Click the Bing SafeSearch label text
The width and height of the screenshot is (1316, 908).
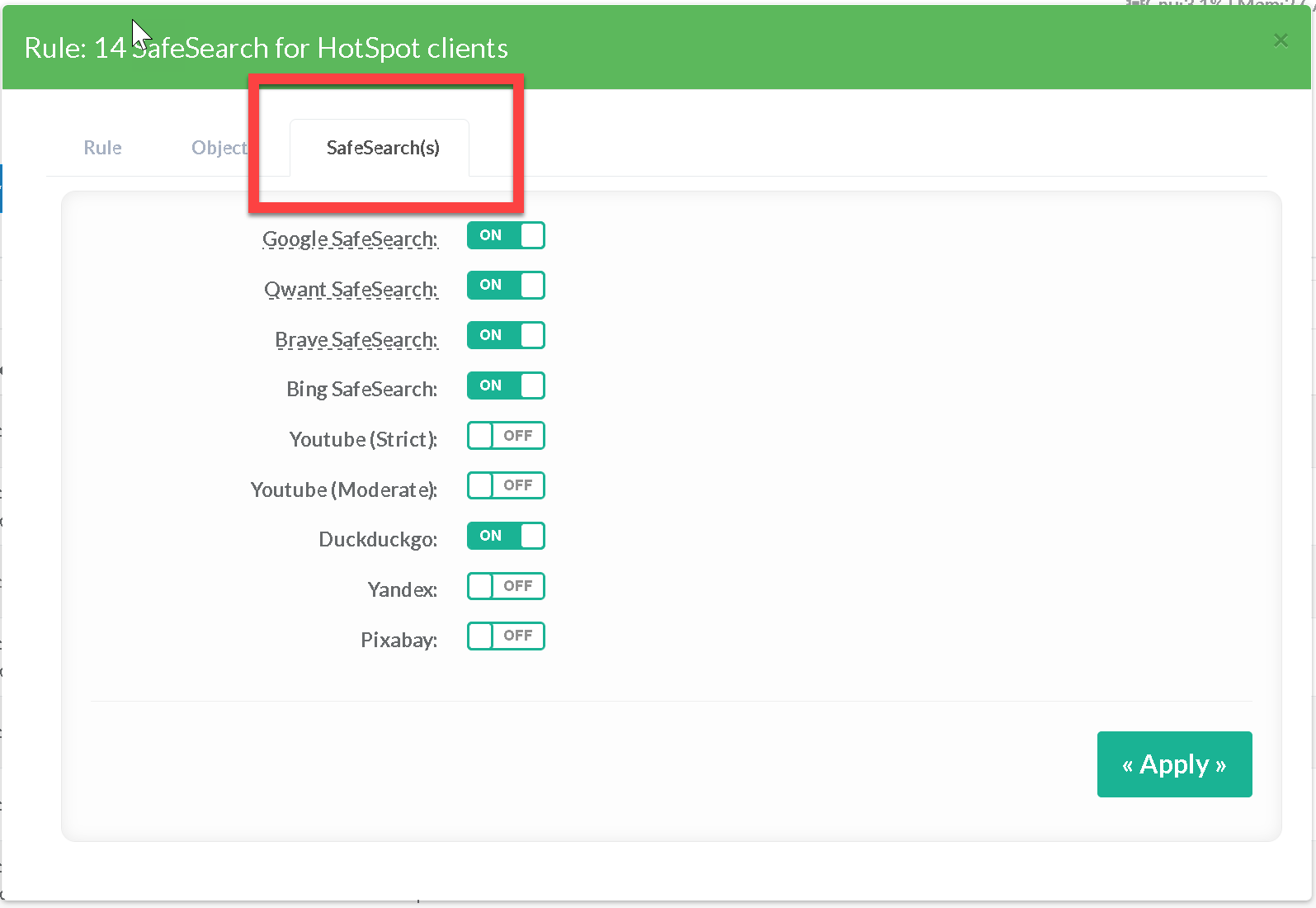coord(361,390)
